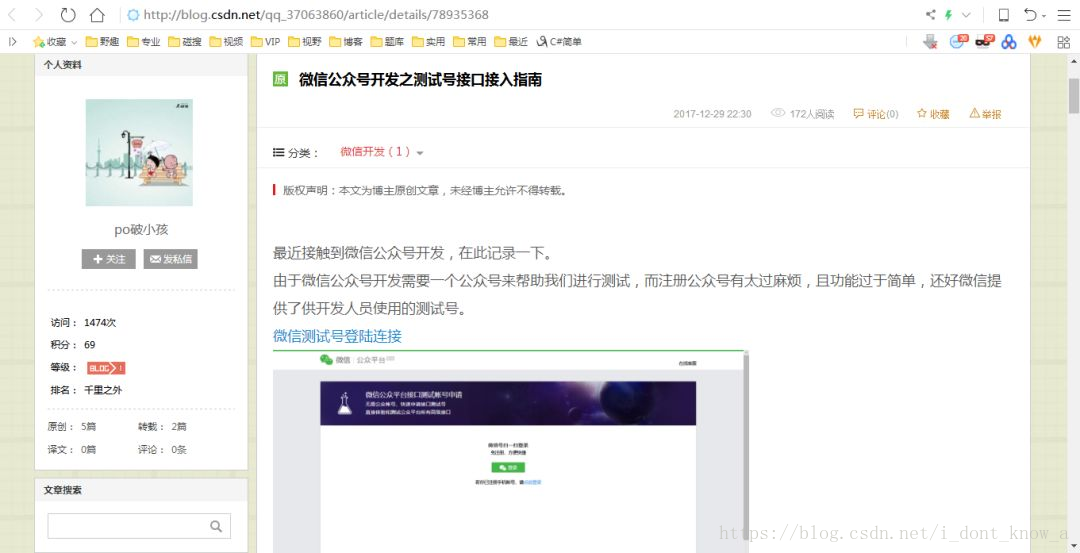This screenshot has height=553, width=1080.
Task: Click the blue three-circle Baidu extension icon
Action: pos(1009,42)
